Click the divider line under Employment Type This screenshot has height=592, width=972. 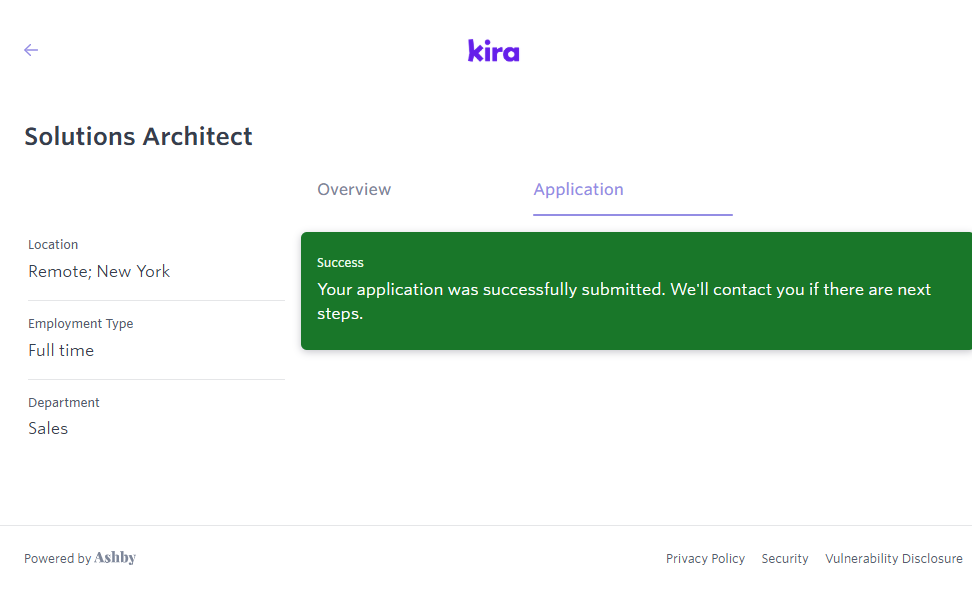click(x=156, y=379)
